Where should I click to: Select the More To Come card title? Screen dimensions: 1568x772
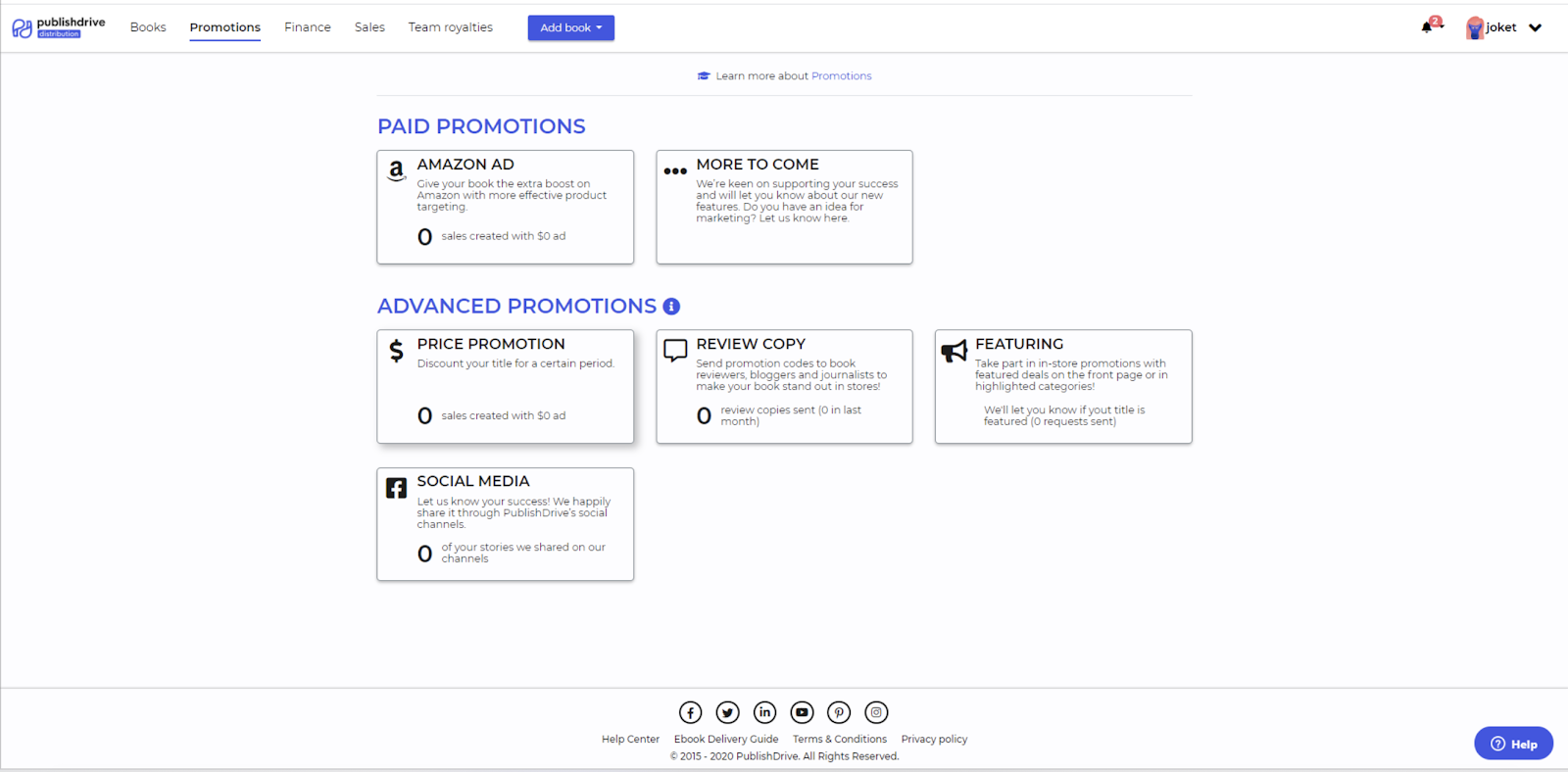pyautogui.click(x=758, y=165)
